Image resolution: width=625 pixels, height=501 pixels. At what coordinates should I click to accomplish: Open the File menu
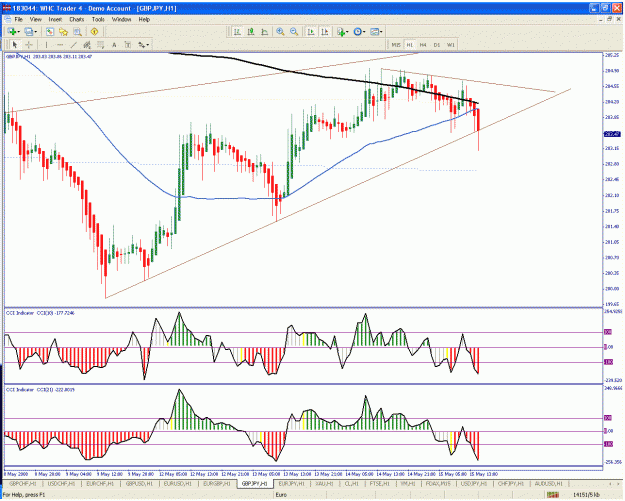[x=19, y=19]
